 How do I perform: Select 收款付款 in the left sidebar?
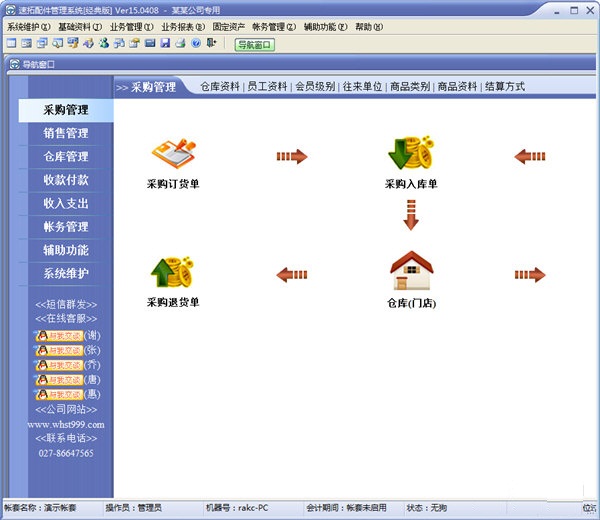pyautogui.click(x=66, y=180)
